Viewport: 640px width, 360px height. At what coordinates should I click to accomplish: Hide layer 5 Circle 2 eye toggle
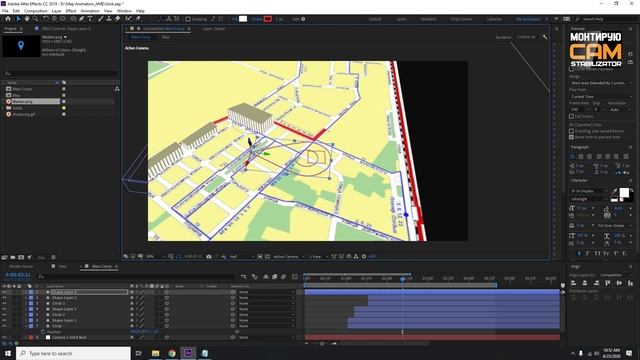pyautogui.click(x=4, y=315)
